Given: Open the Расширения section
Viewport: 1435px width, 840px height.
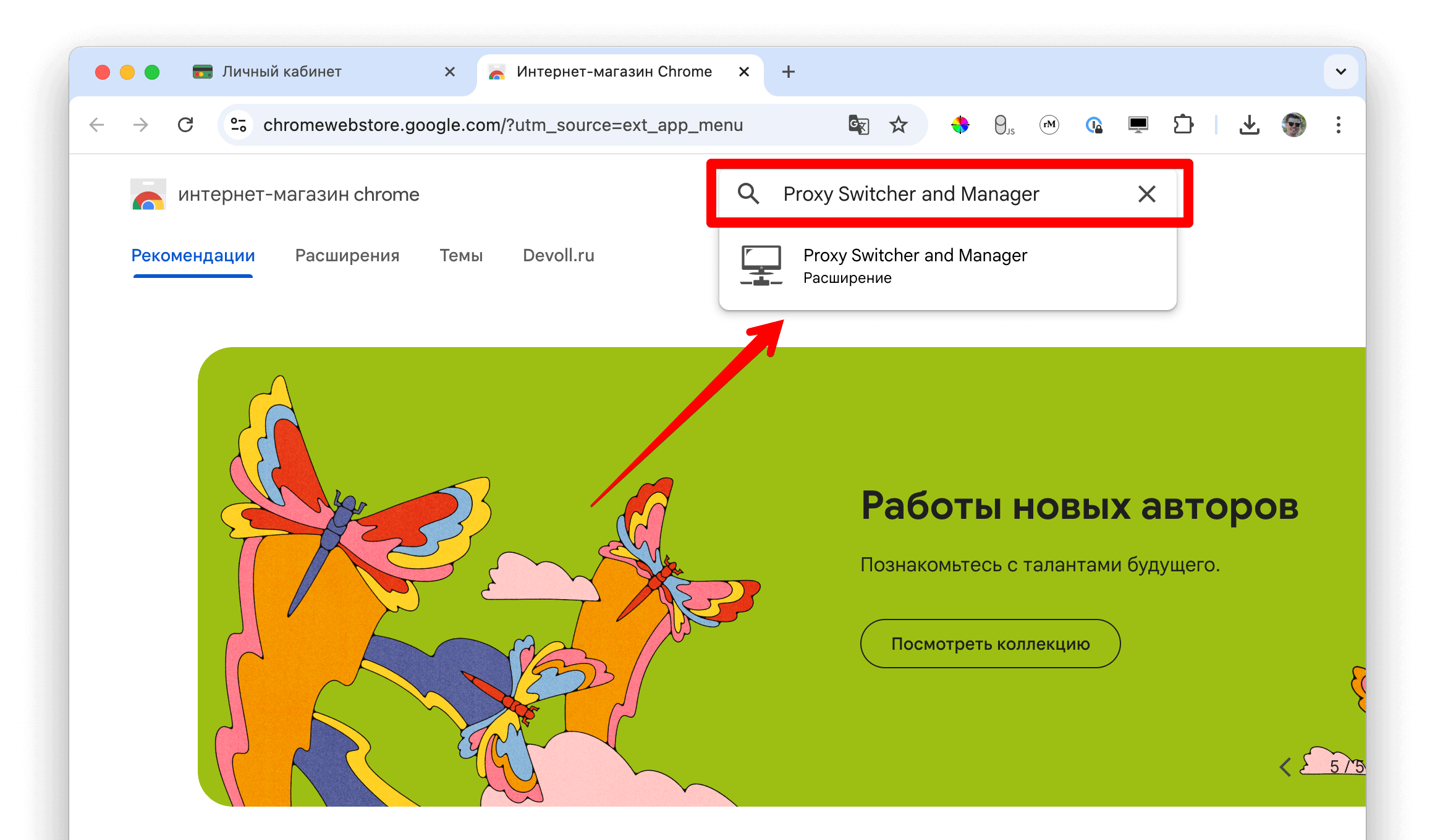Looking at the screenshot, I should (x=347, y=256).
